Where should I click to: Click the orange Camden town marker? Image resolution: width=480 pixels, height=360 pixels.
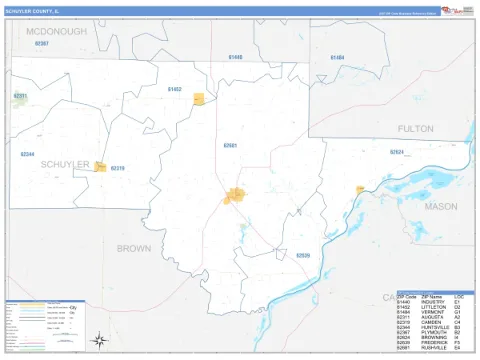coord(100,167)
